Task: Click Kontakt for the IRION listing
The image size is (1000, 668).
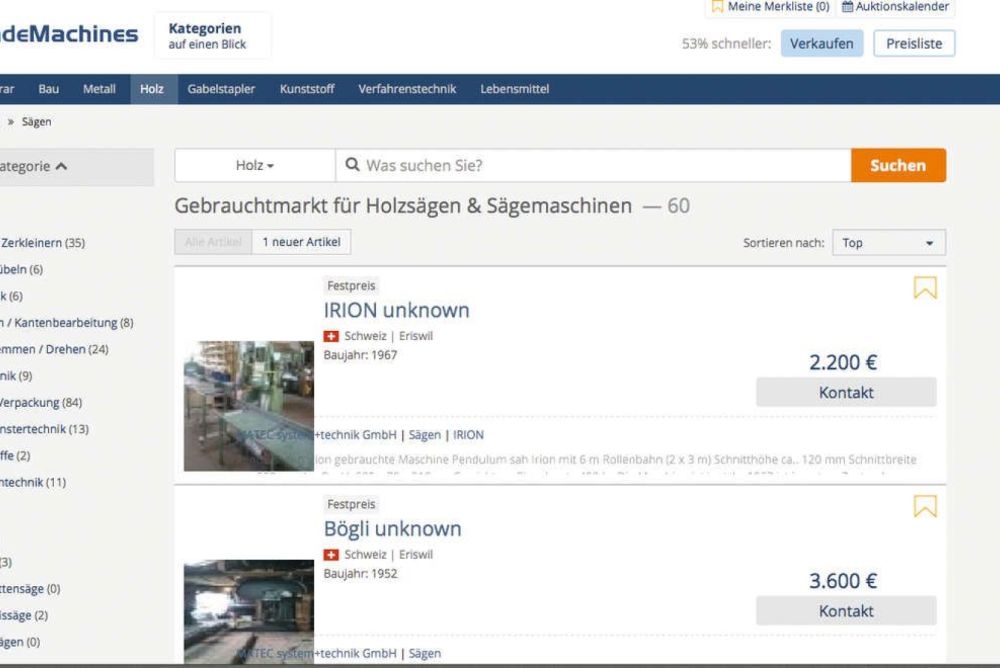Action: [845, 392]
